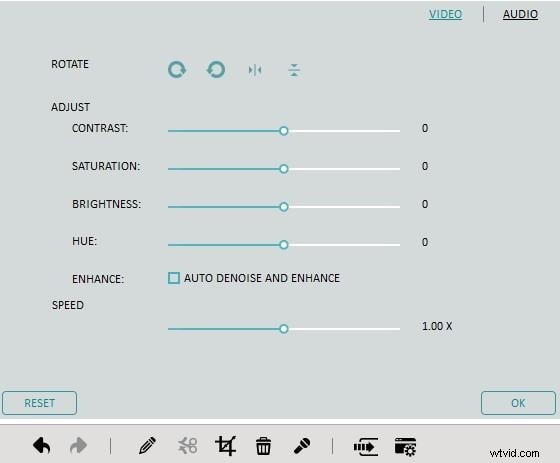
Task: Switch to the VIDEO tab
Action: 445,14
